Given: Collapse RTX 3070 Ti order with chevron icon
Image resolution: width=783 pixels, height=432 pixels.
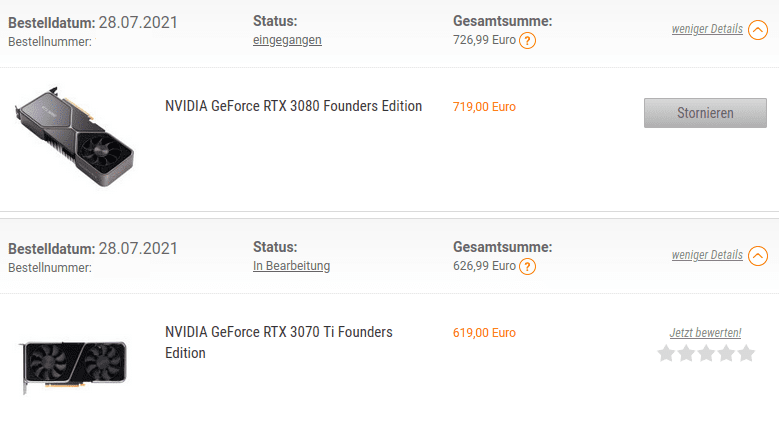Looking at the screenshot, I should pos(759,255).
